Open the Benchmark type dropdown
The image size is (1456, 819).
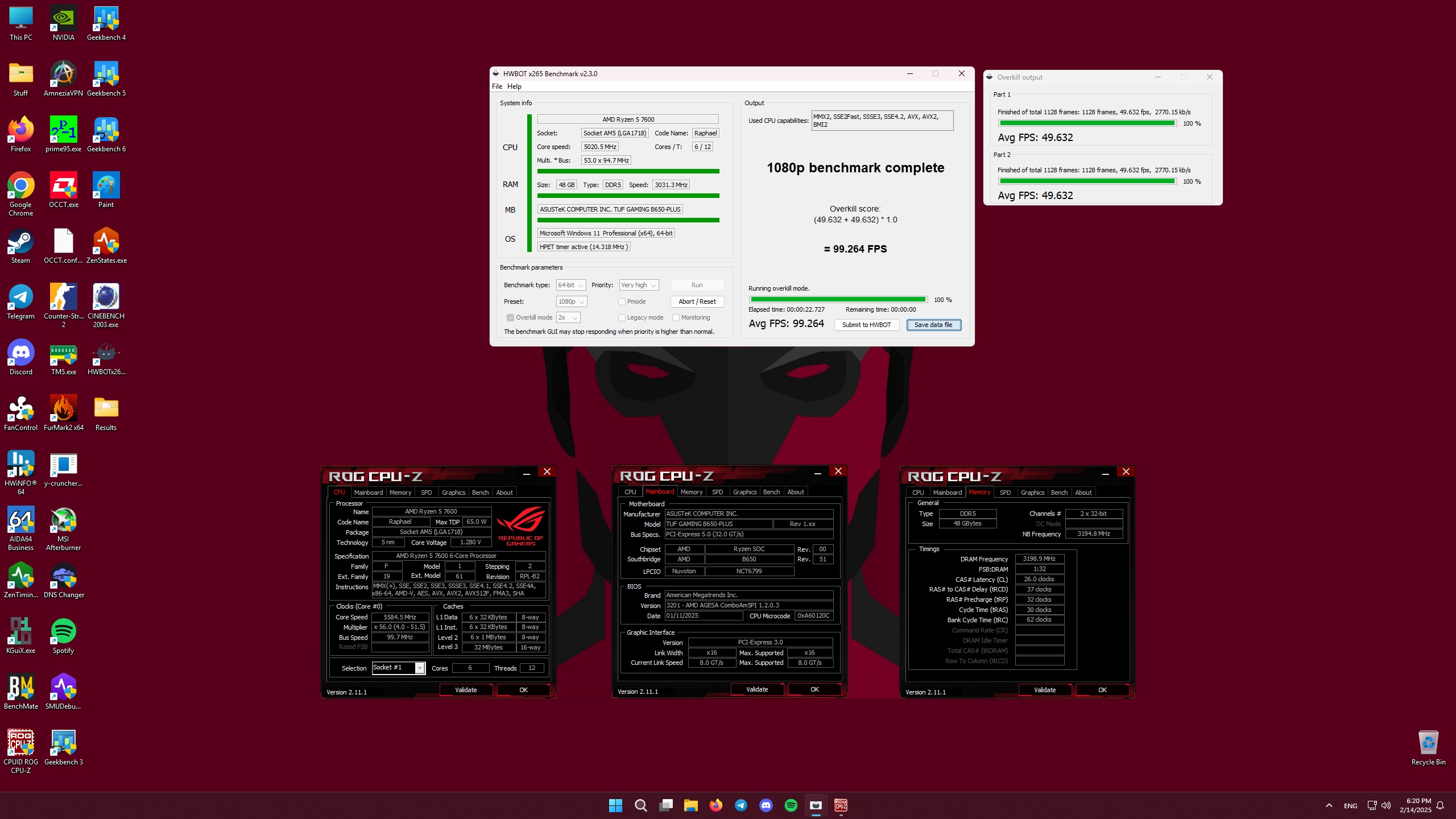571,285
